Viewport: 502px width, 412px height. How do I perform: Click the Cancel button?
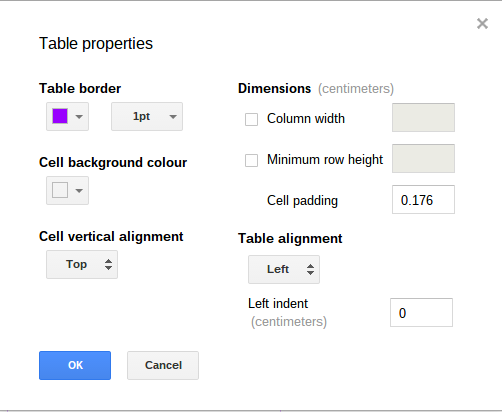pos(163,365)
